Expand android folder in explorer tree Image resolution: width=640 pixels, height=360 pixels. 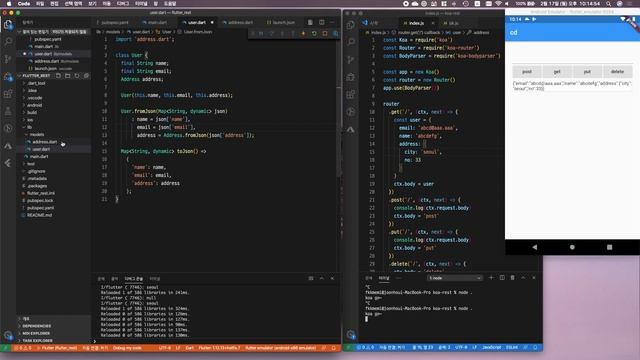pos(34,105)
